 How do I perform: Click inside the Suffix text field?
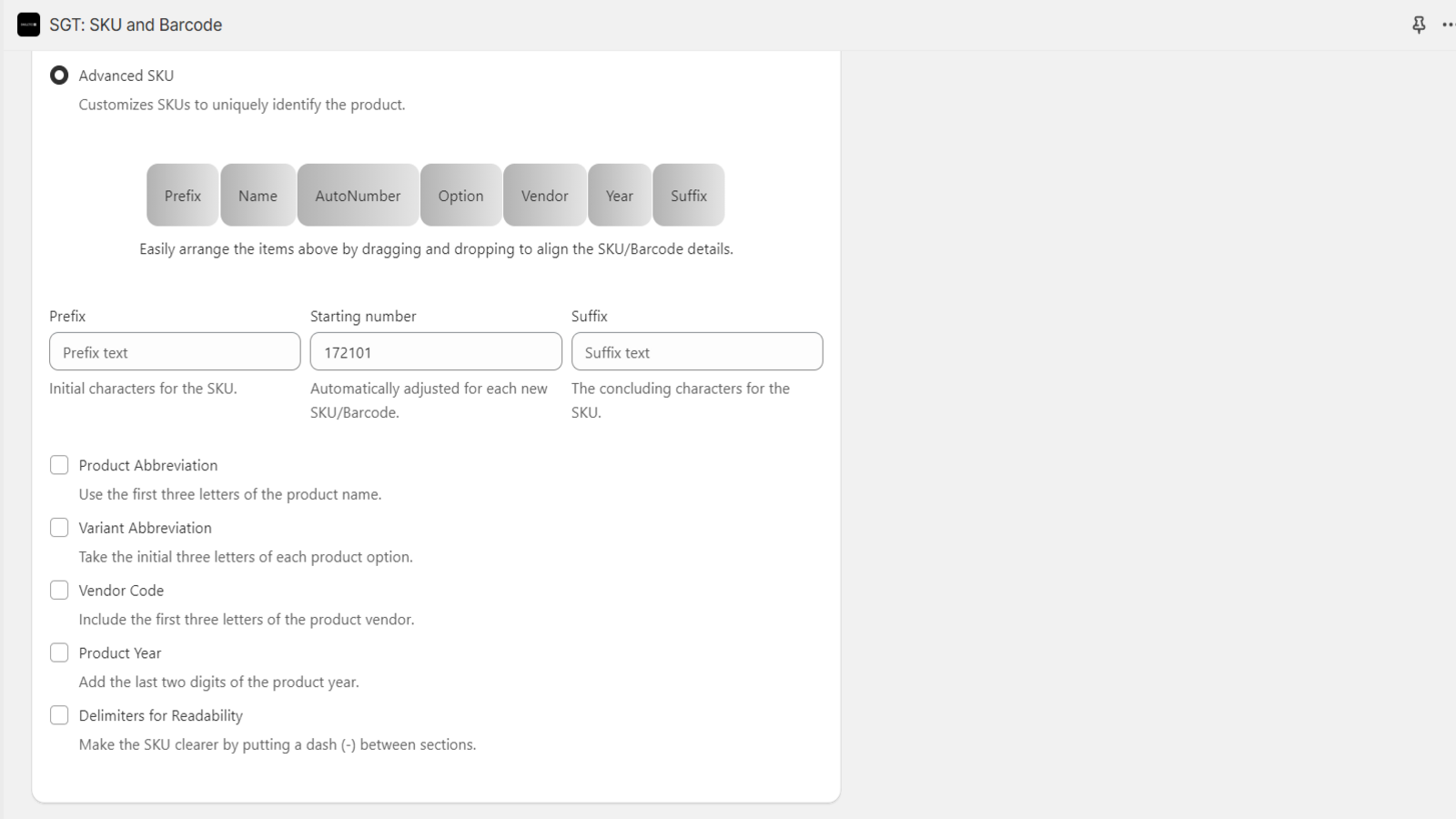[x=696, y=351]
